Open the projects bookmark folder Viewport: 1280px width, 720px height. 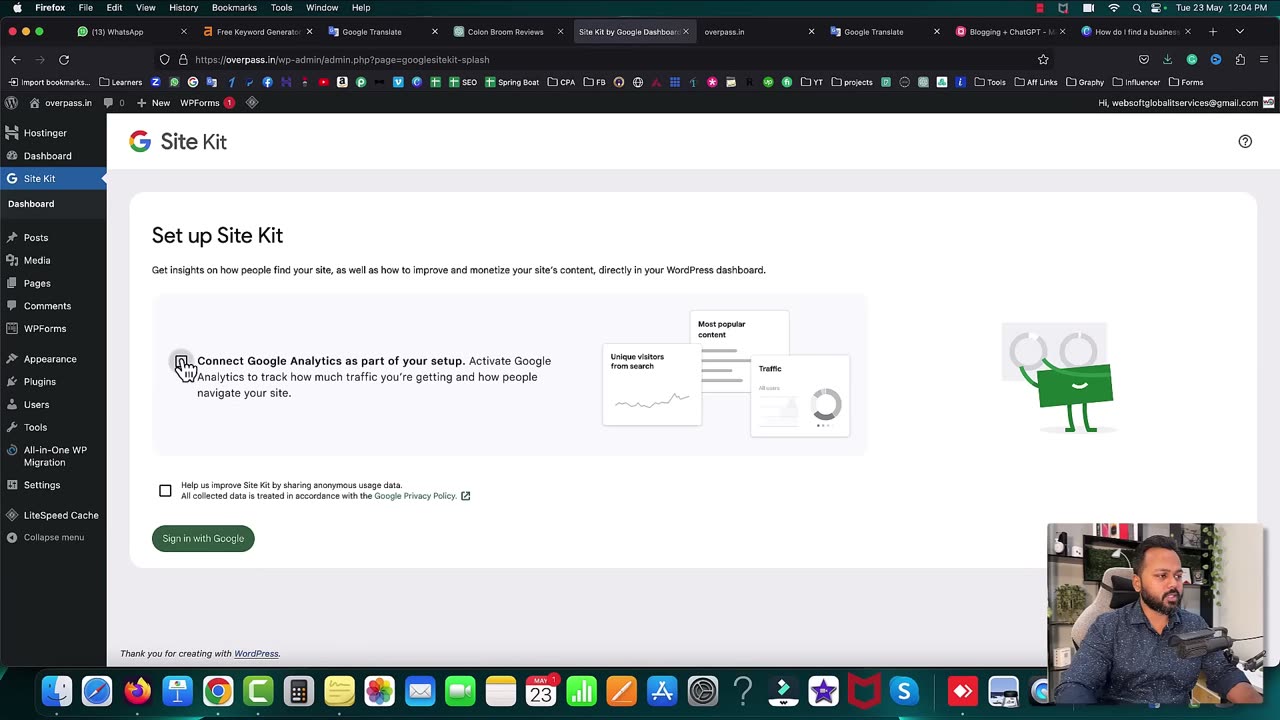(x=851, y=82)
